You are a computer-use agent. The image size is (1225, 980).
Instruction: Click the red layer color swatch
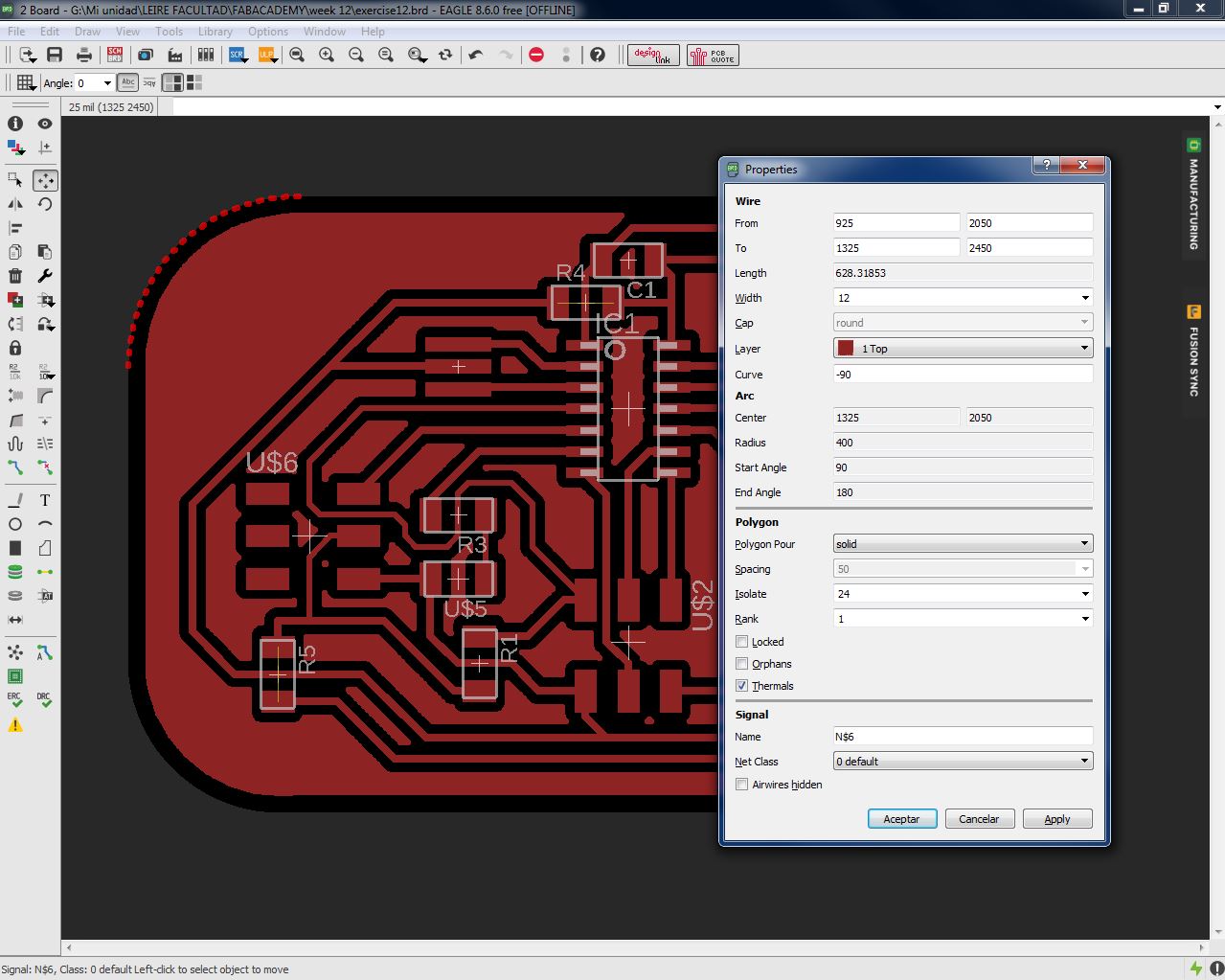coord(845,349)
